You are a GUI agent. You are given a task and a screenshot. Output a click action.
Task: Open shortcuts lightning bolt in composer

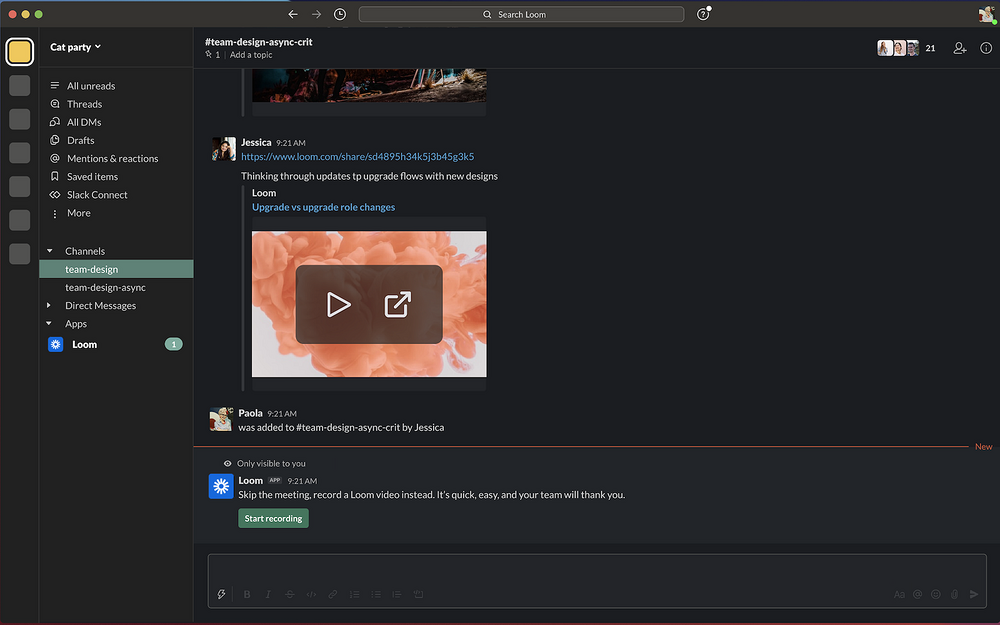pos(221,594)
